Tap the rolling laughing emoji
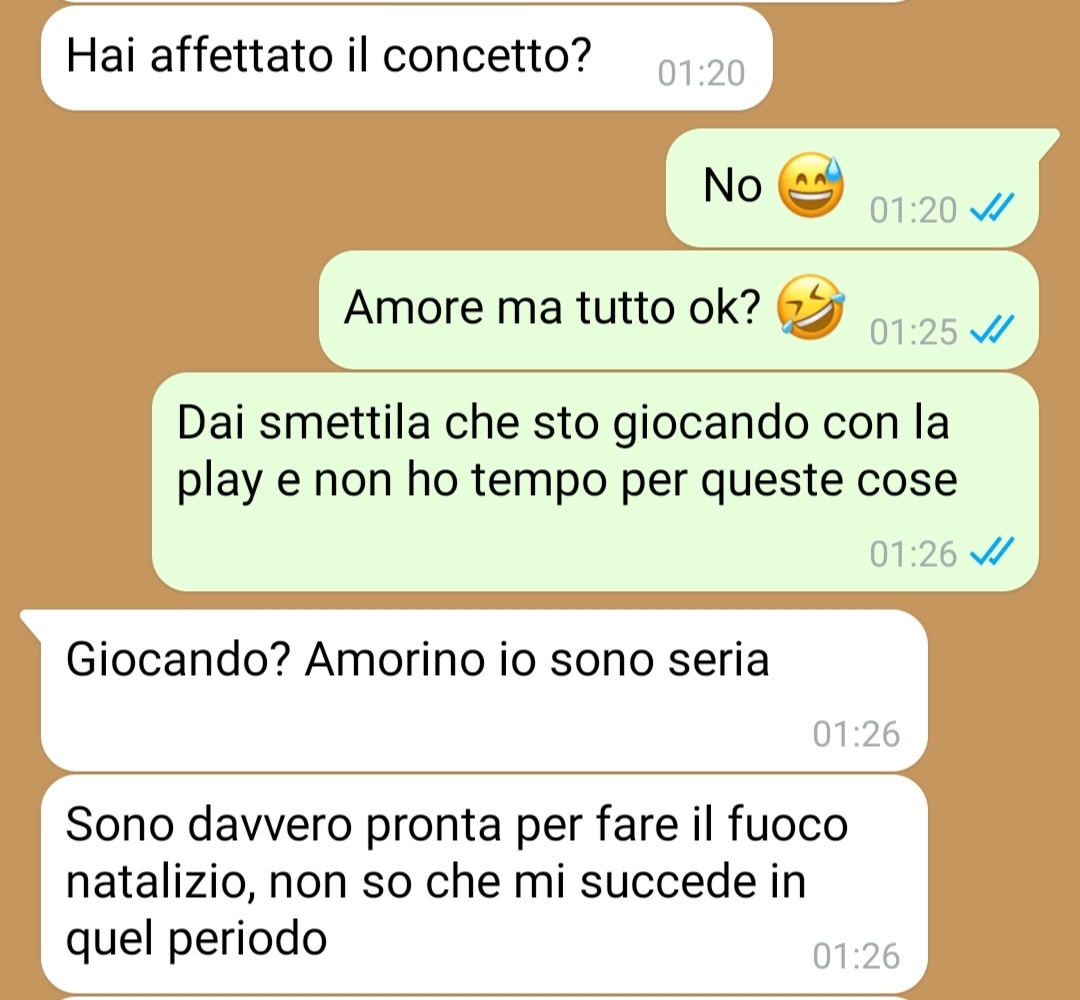Image resolution: width=1080 pixels, height=1000 pixels. (811, 307)
